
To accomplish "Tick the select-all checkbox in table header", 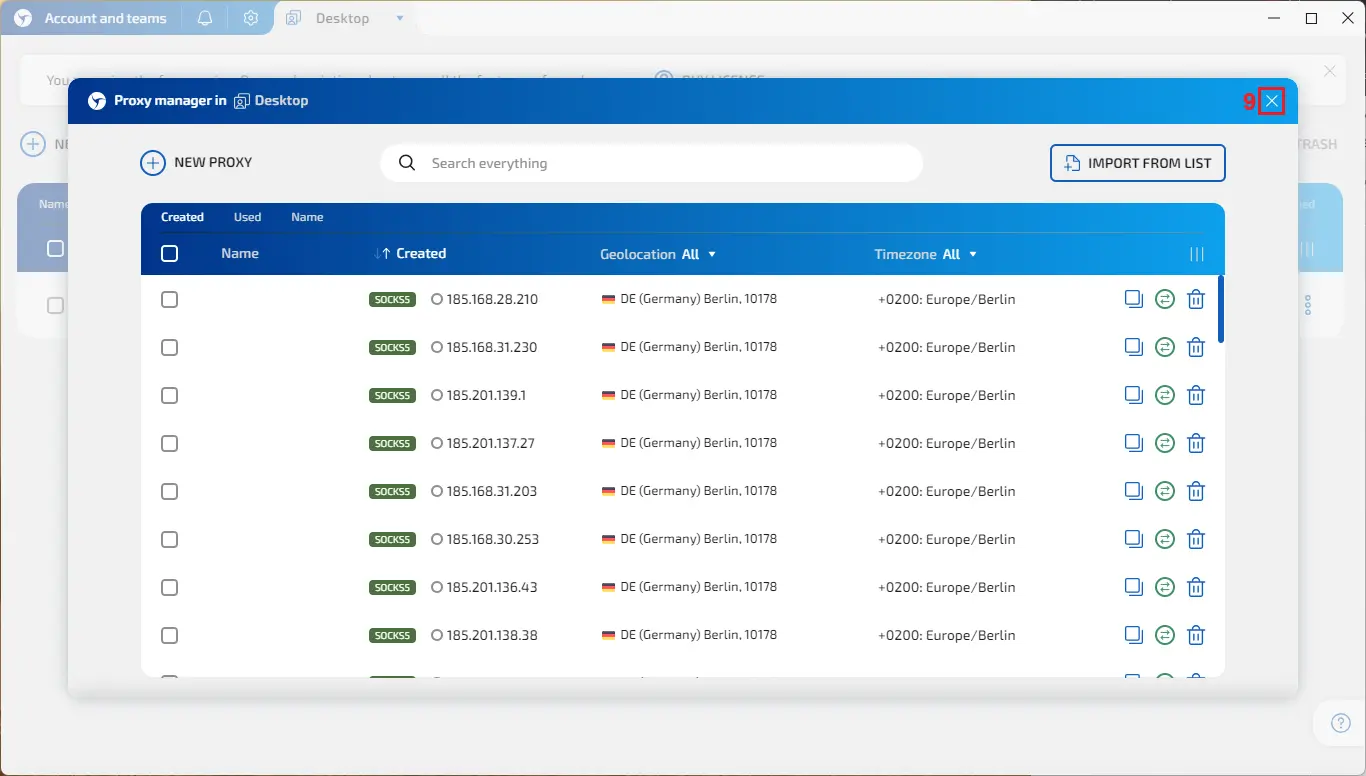I will pyautogui.click(x=170, y=254).
